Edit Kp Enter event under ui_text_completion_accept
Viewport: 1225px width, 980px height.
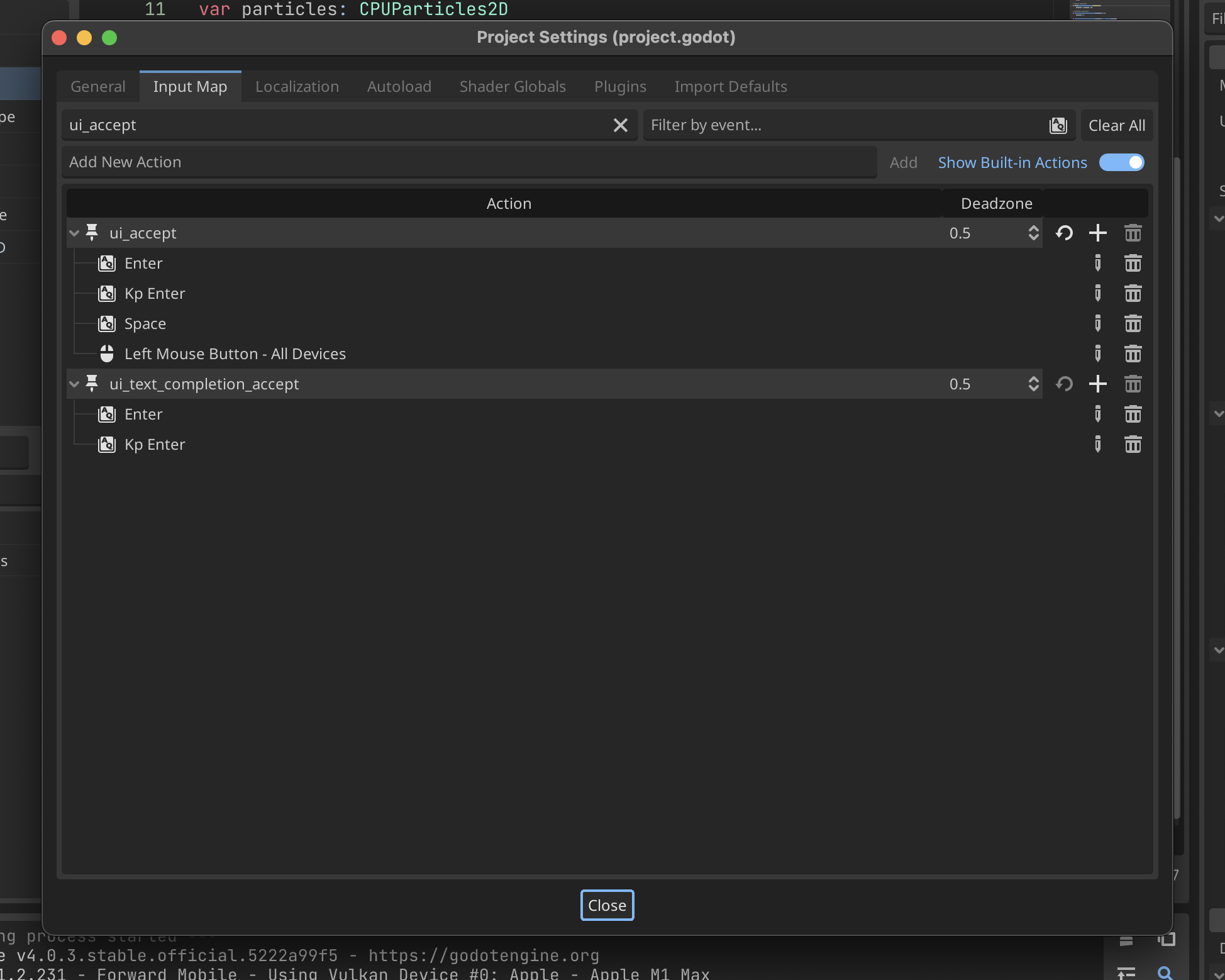pos(1098,445)
